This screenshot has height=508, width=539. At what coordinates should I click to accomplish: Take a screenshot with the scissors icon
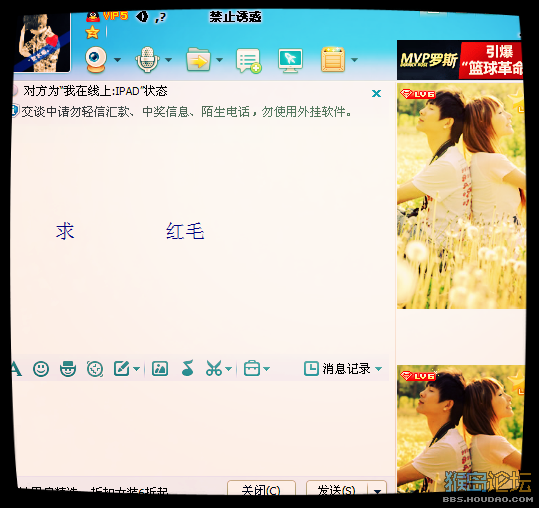[x=214, y=368]
